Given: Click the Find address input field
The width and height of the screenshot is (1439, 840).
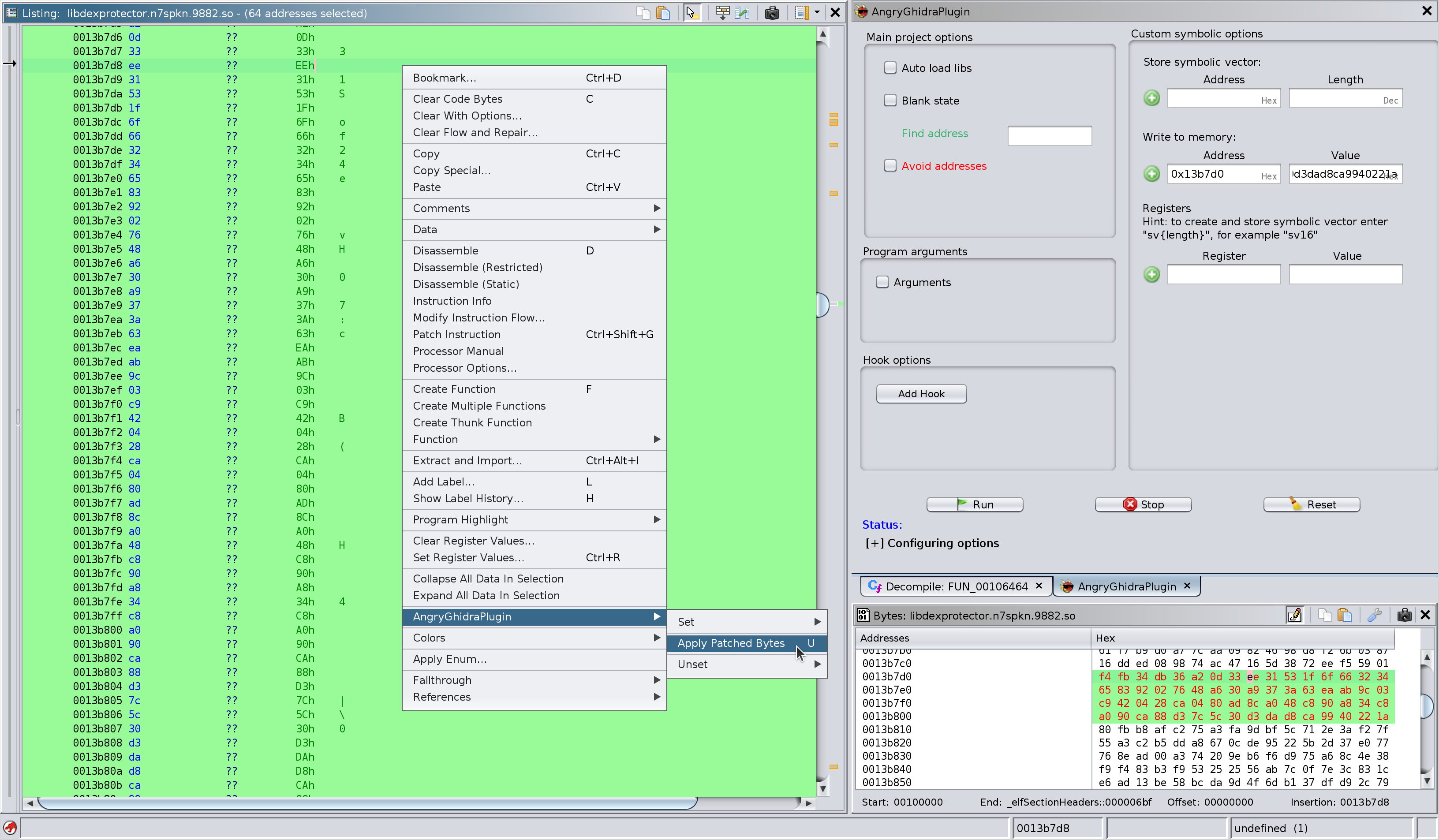Looking at the screenshot, I should click(1049, 135).
